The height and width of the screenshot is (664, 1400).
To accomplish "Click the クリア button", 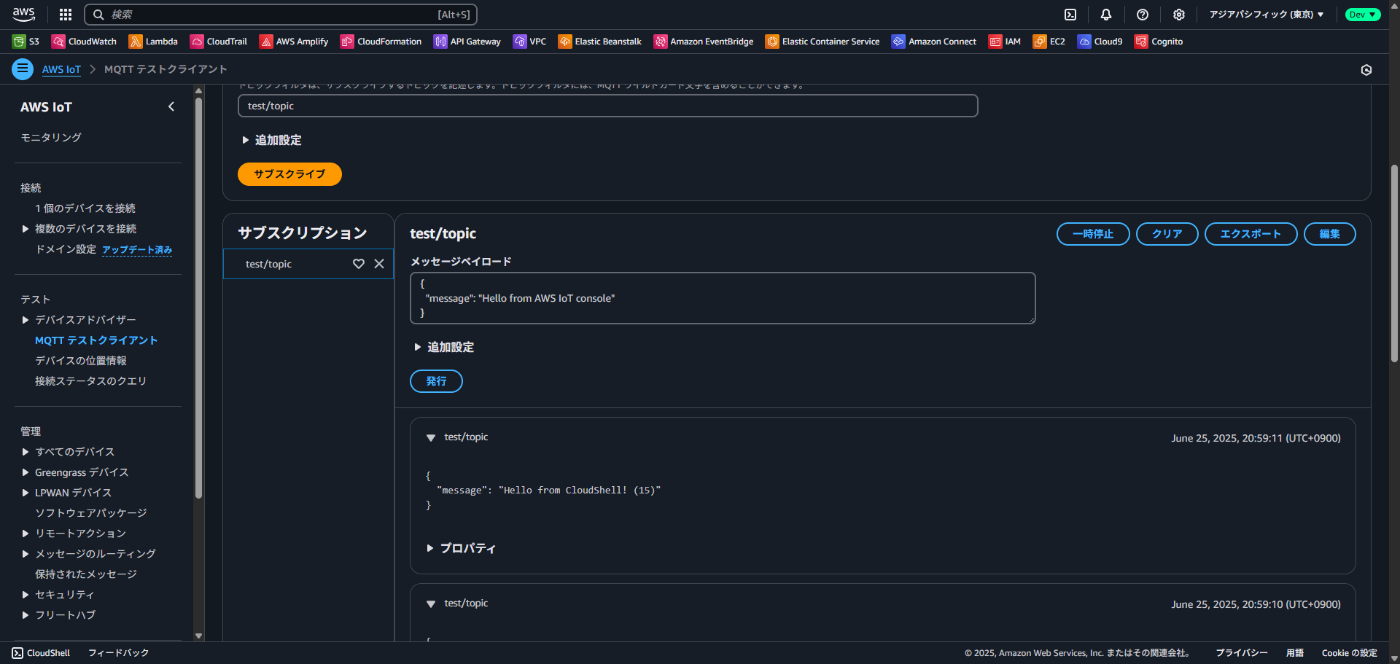I will (x=1167, y=234).
